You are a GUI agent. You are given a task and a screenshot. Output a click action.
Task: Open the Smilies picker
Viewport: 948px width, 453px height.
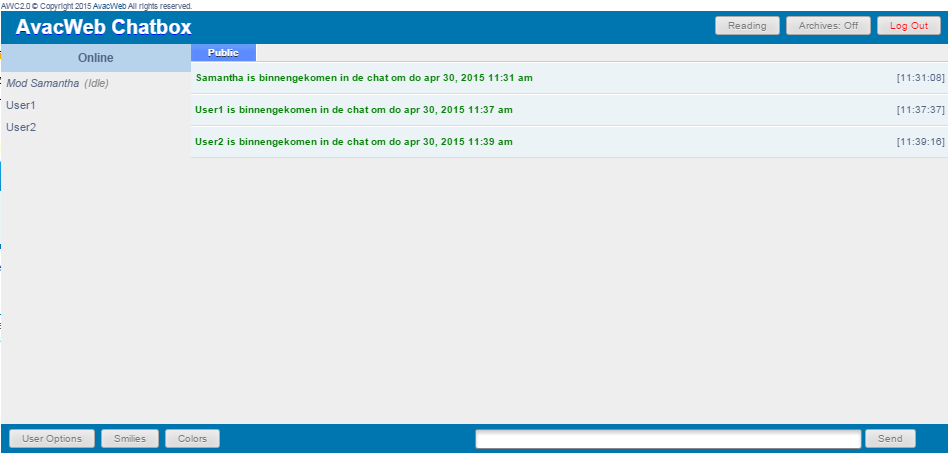pos(130,438)
